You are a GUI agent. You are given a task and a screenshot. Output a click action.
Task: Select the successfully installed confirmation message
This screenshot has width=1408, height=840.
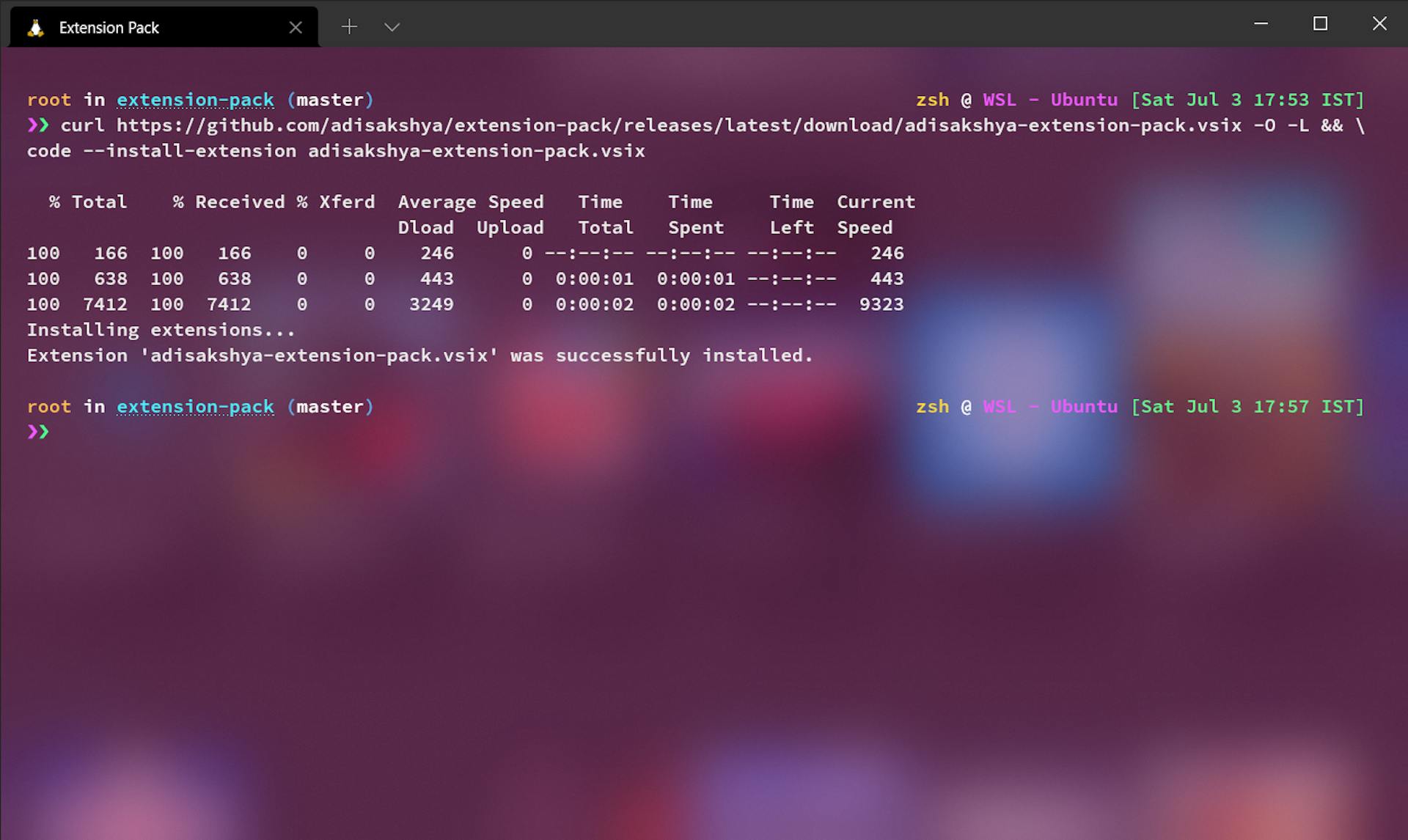pyautogui.click(x=418, y=355)
